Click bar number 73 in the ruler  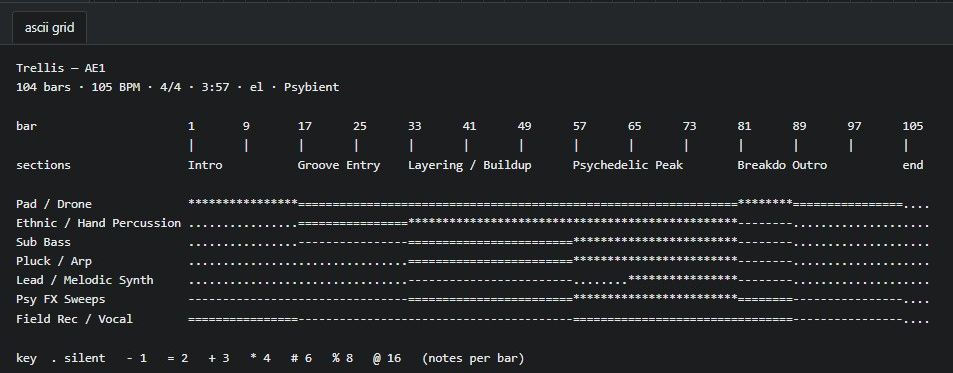pyautogui.click(x=689, y=126)
